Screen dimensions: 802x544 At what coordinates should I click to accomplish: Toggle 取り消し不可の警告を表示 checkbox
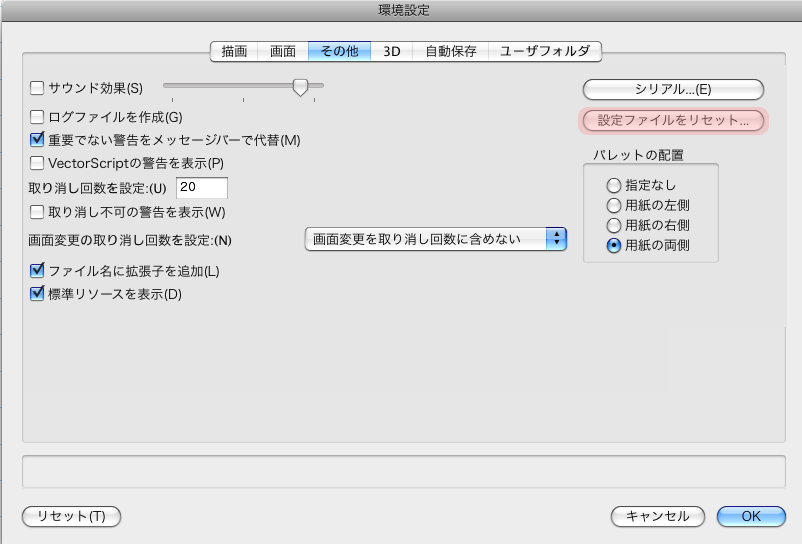(x=38, y=212)
